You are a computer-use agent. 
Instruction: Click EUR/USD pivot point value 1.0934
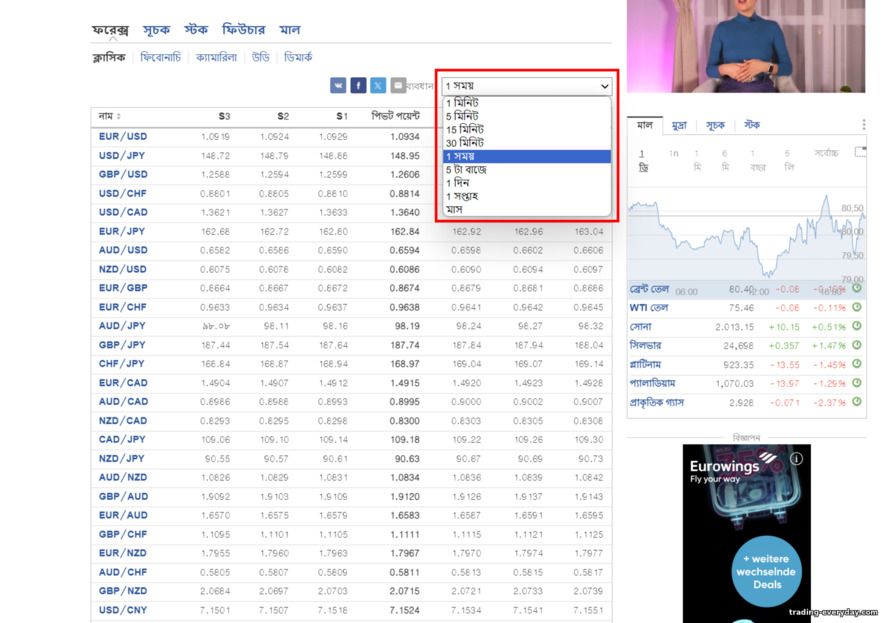point(405,136)
